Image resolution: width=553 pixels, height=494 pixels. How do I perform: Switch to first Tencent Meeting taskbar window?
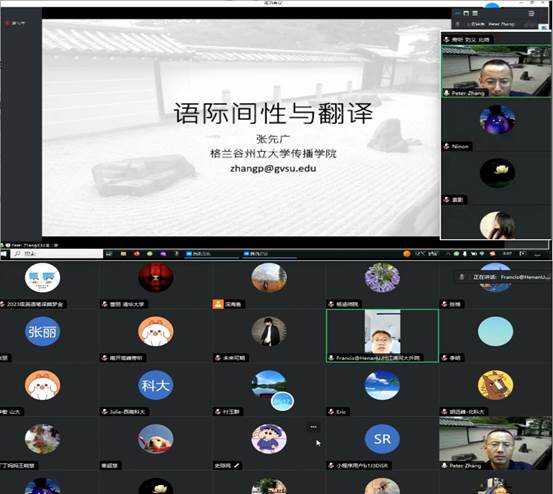212,254
